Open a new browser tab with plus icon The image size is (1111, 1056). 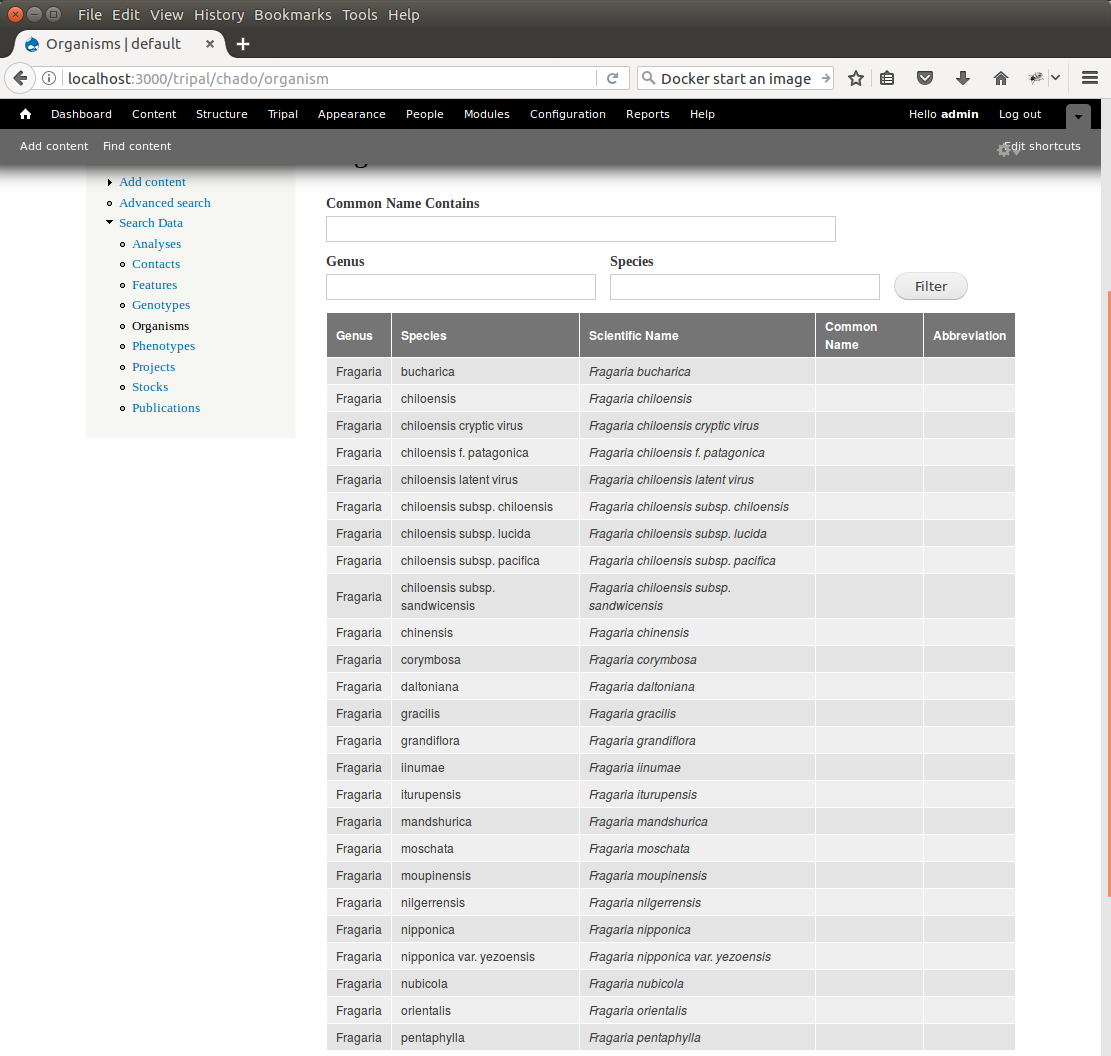pyautogui.click(x=243, y=44)
